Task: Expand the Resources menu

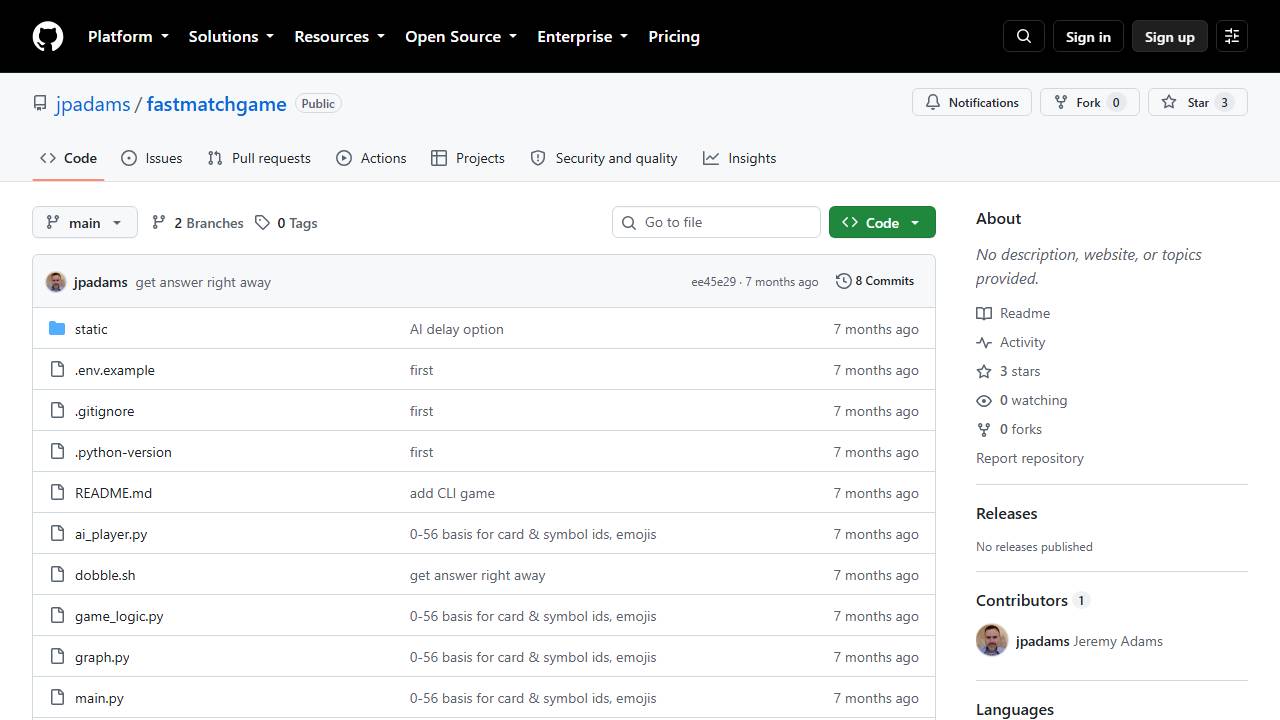Action: point(339,36)
